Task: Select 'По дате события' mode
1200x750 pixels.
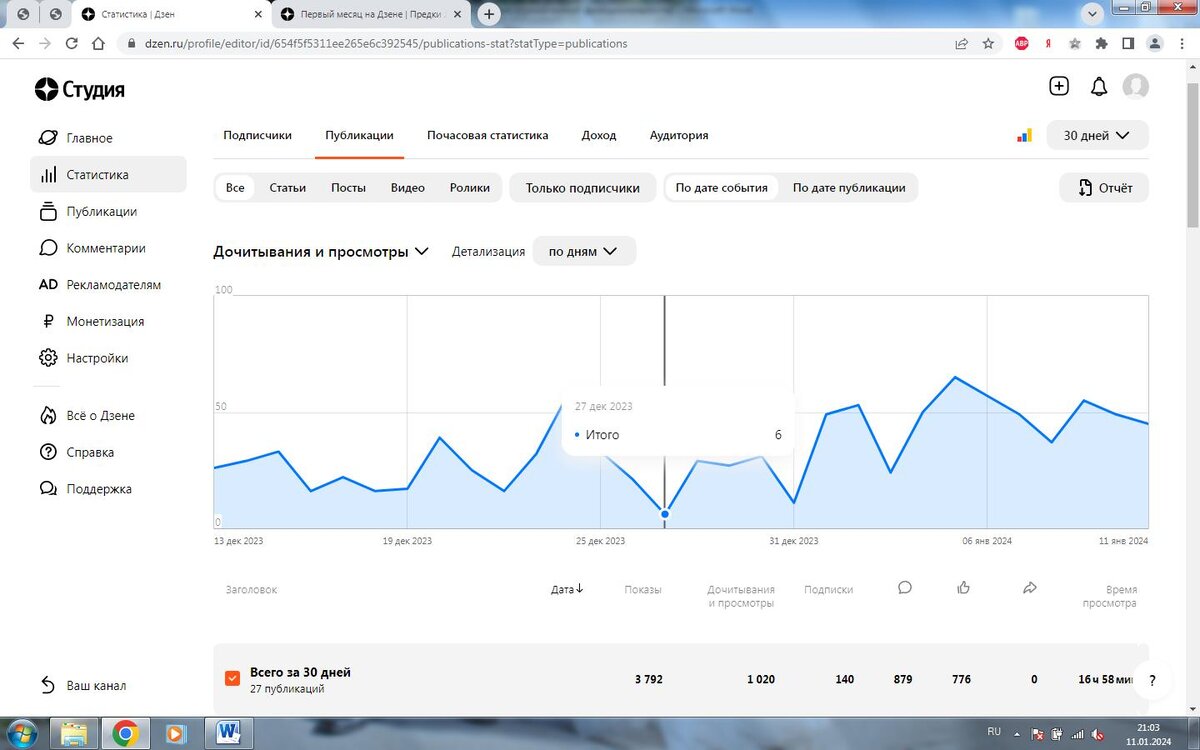Action: point(722,188)
